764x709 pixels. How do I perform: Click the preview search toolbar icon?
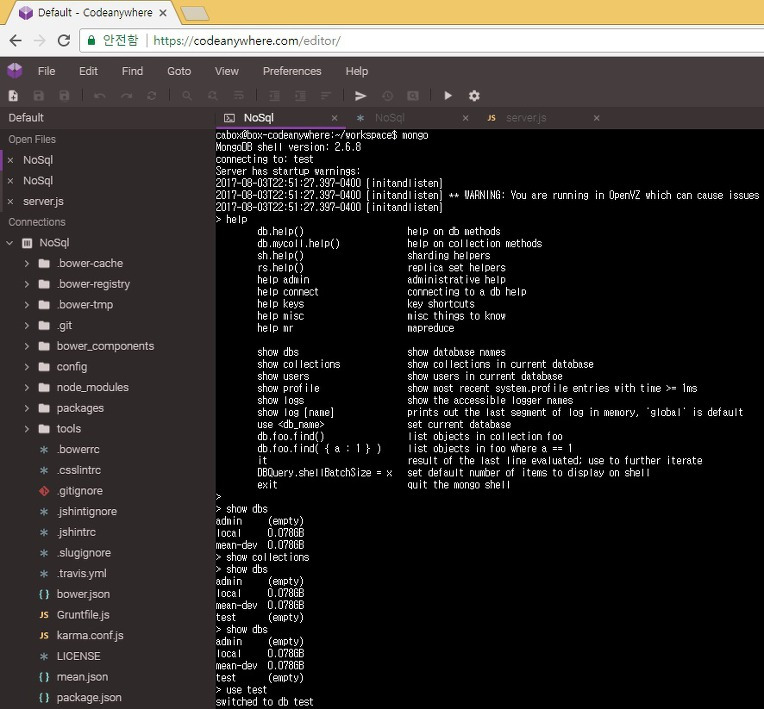413,96
